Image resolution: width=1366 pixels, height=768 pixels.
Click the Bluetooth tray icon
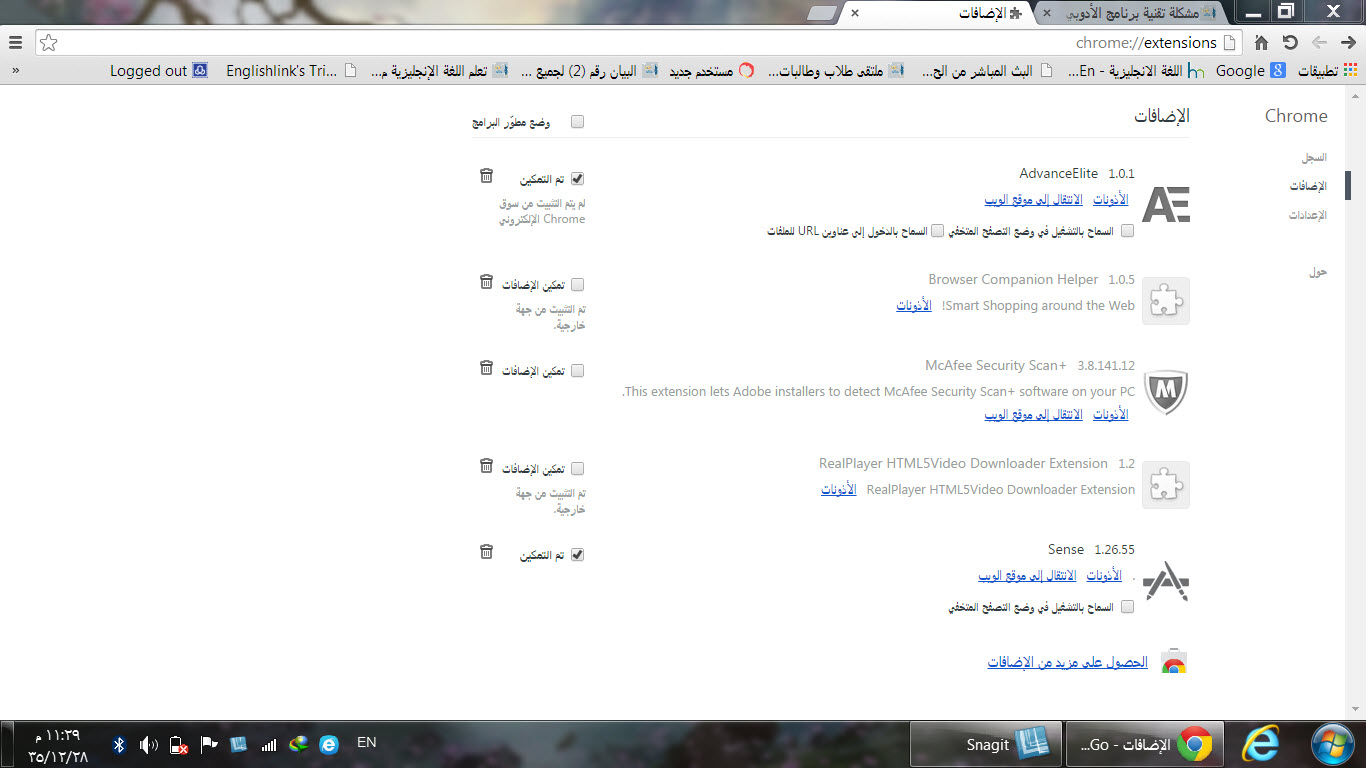click(118, 744)
